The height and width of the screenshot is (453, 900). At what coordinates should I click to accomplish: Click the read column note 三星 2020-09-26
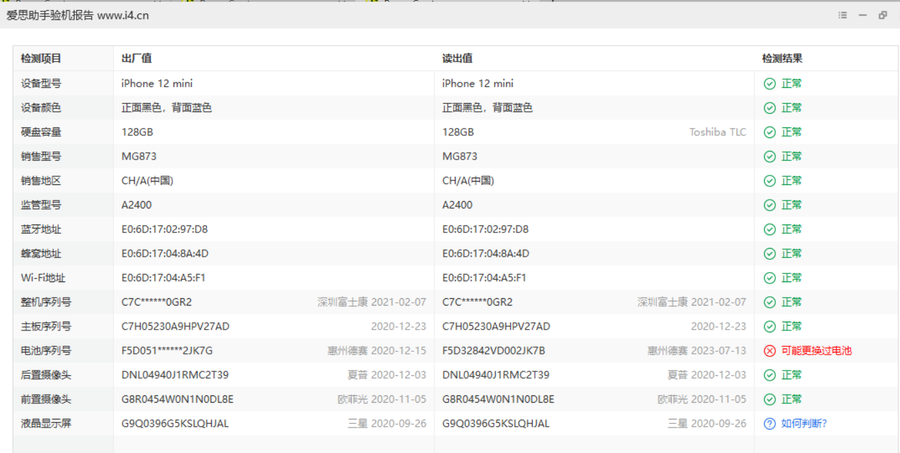(x=707, y=424)
